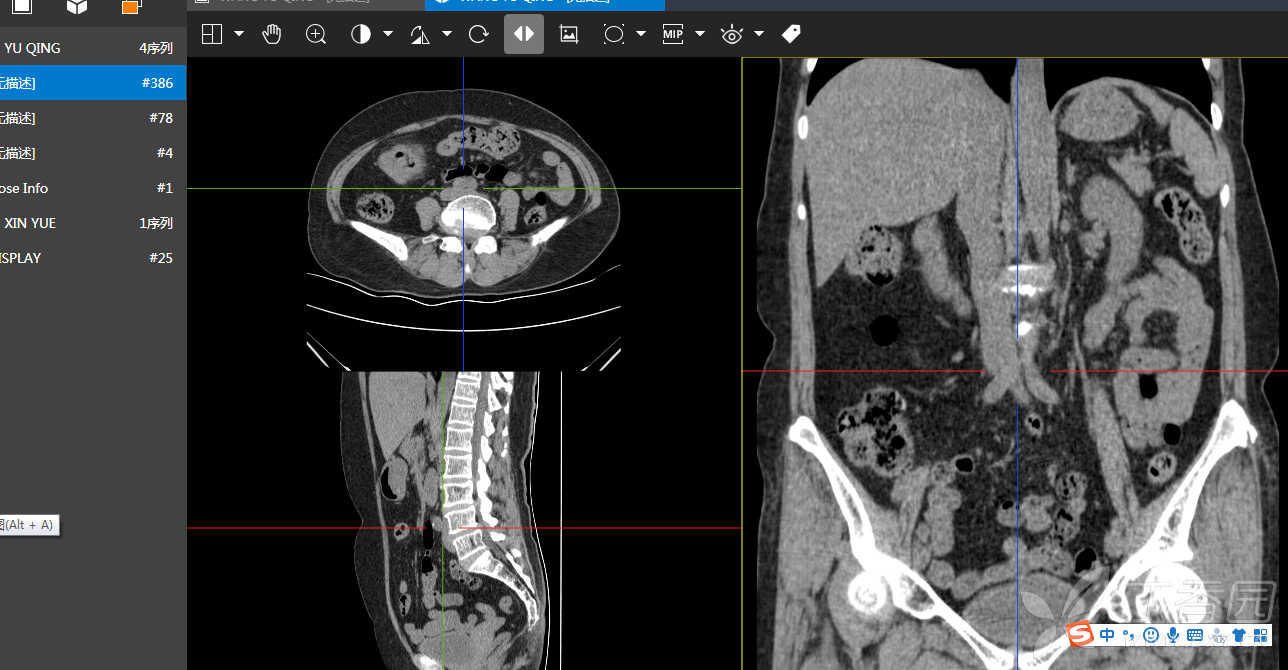Select the DISPLAY series #25
Image resolution: width=1288 pixels, height=670 pixels.
point(92,258)
